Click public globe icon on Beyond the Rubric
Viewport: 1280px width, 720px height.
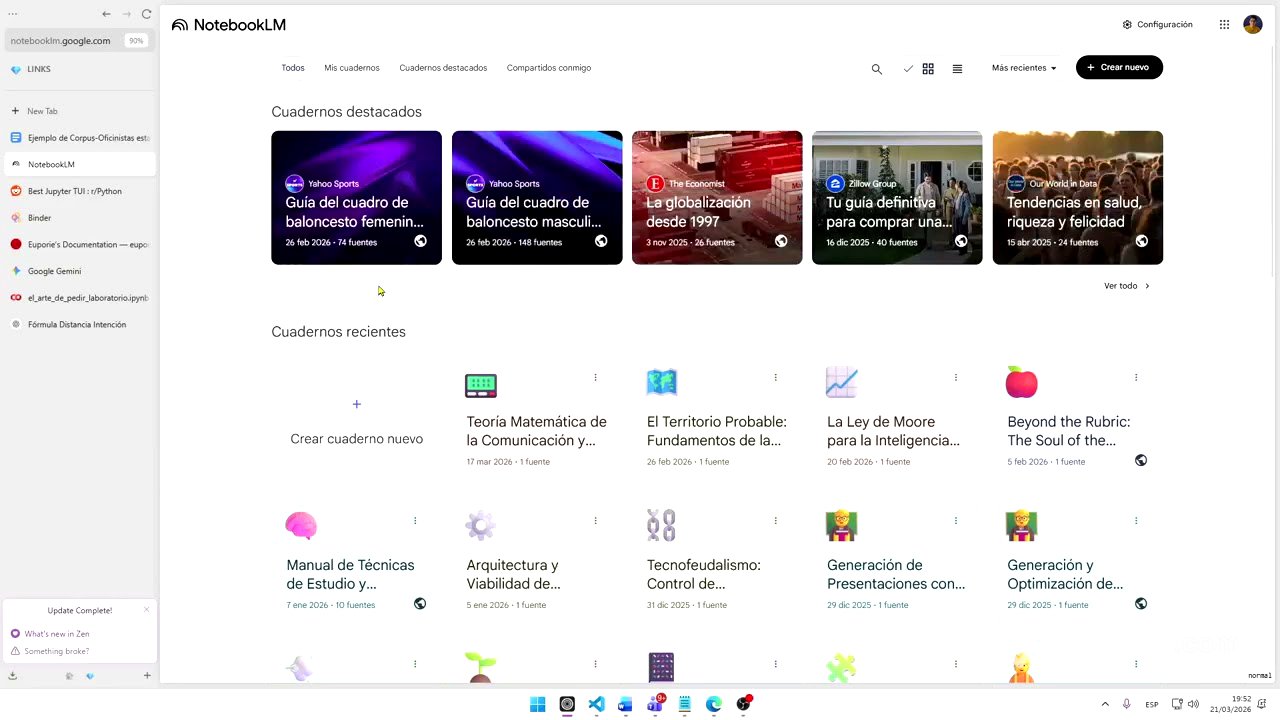pyautogui.click(x=1141, y=460)
